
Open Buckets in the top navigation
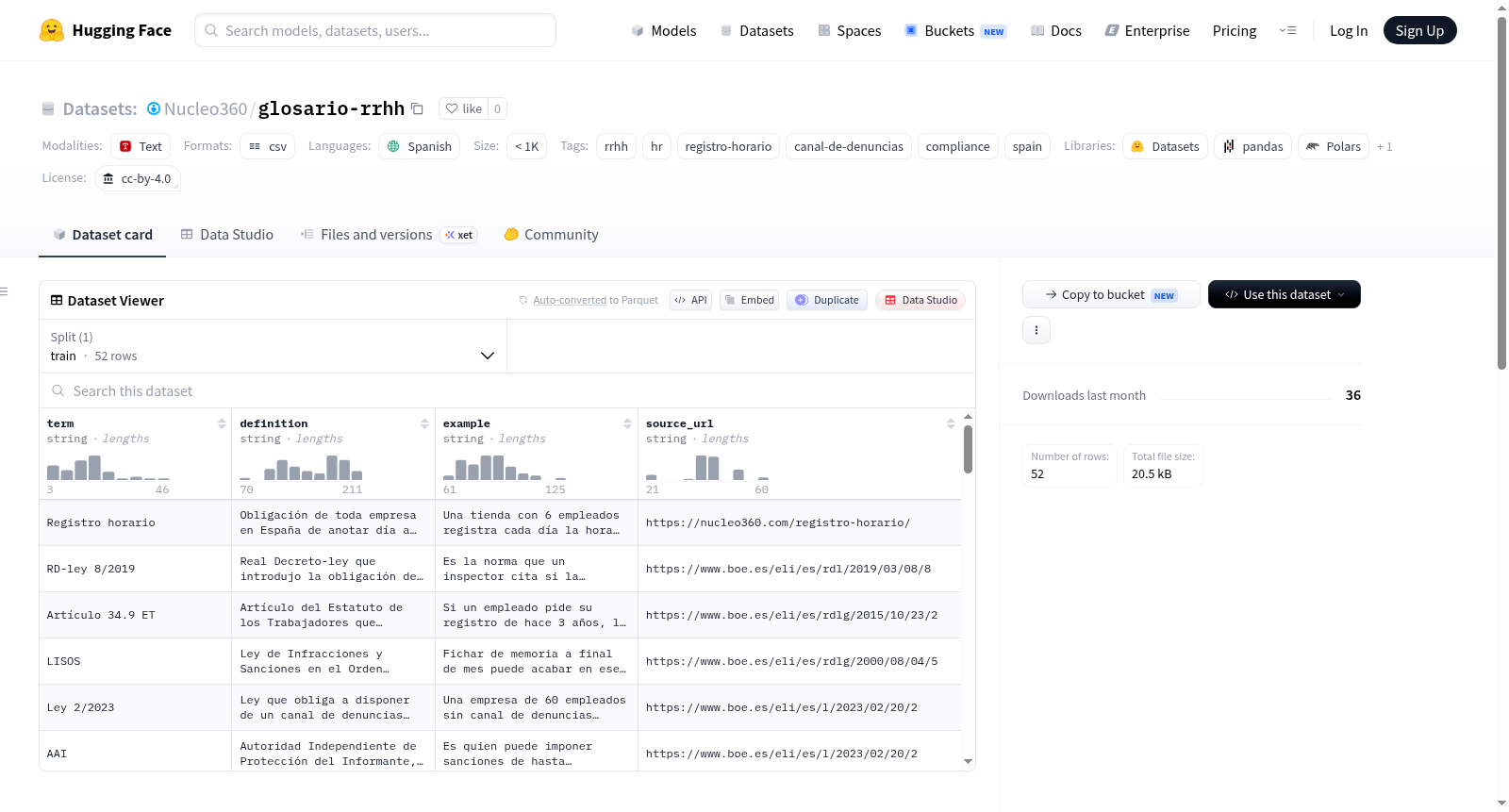(955, 31)
